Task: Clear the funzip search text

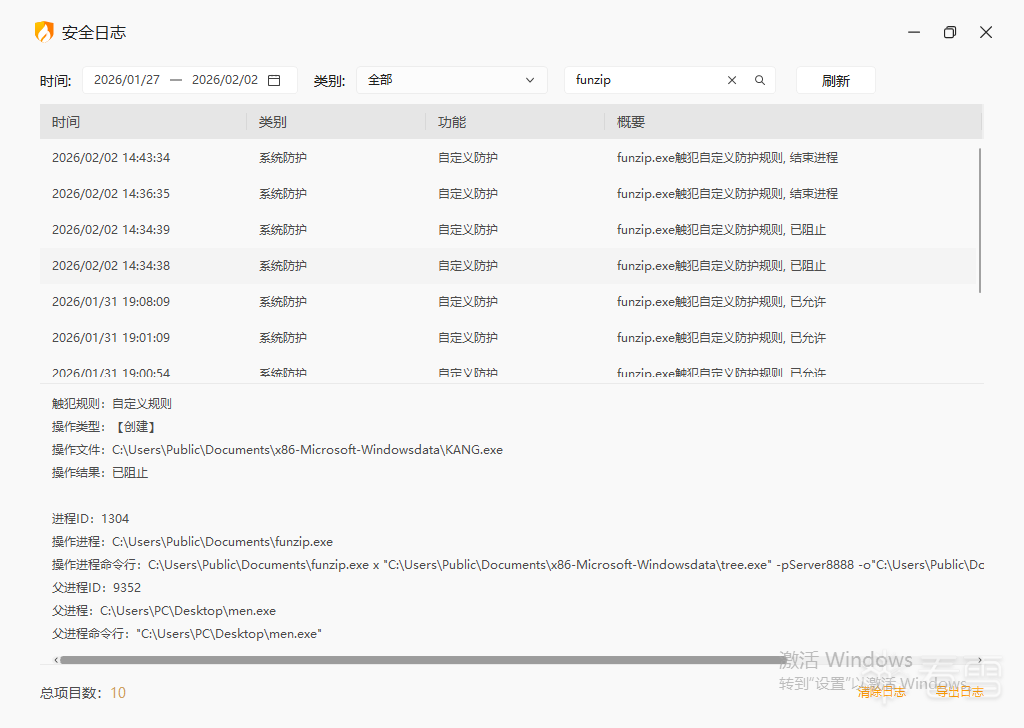Action: (731, 80)
